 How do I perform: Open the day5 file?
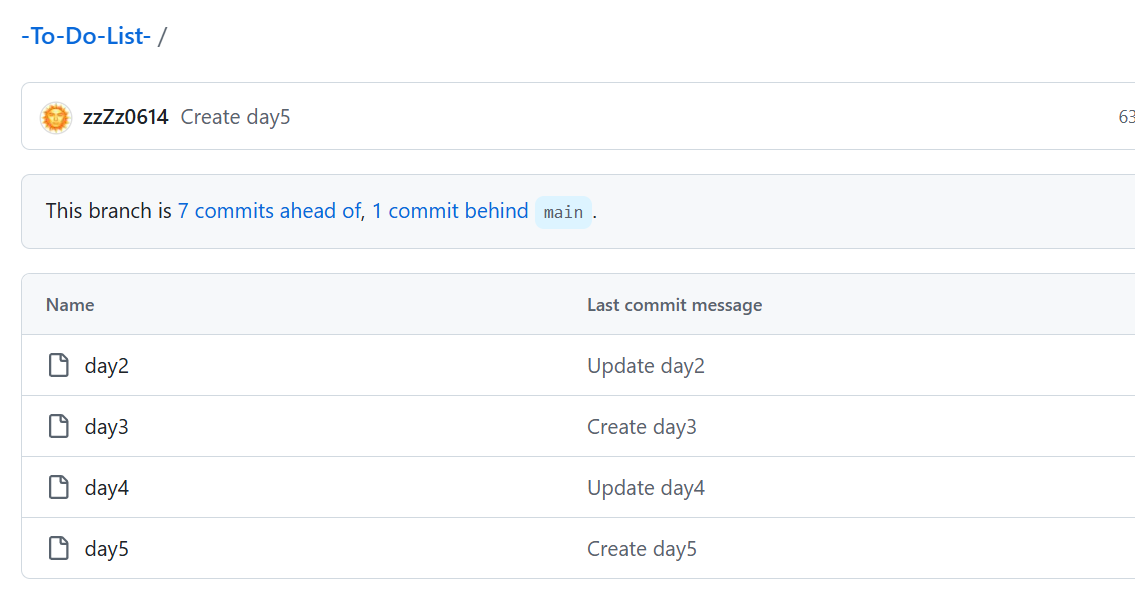pos(107,549)
